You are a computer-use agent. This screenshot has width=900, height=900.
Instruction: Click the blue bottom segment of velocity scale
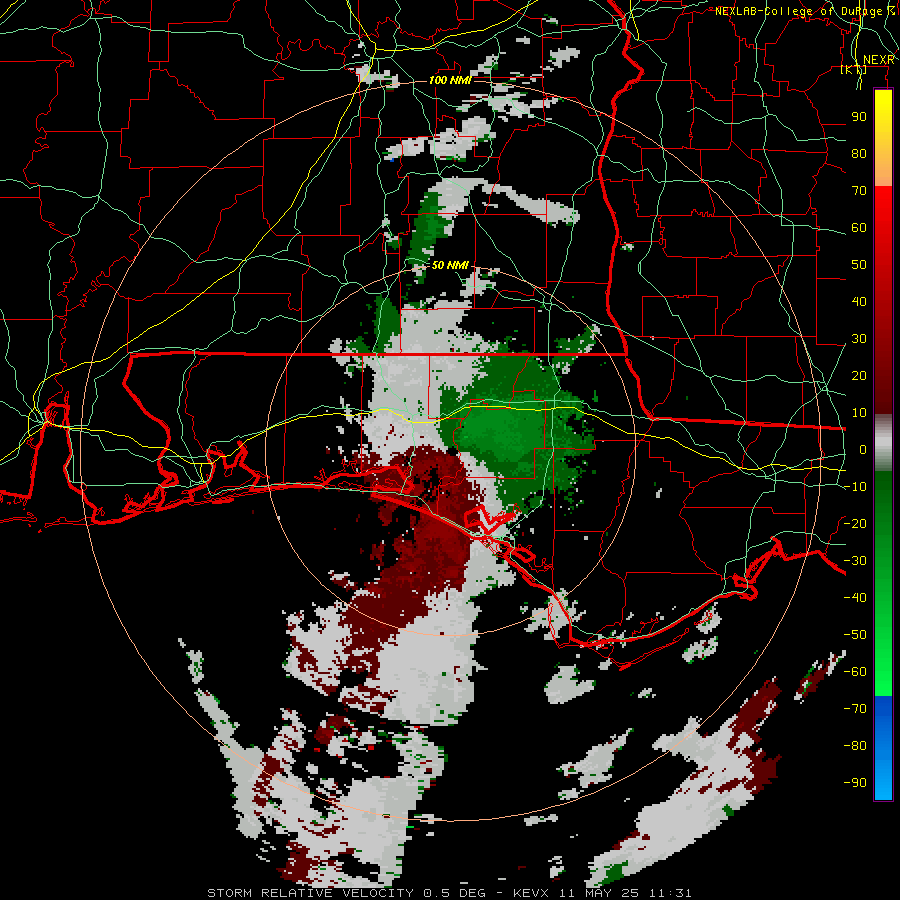[883, 748]
